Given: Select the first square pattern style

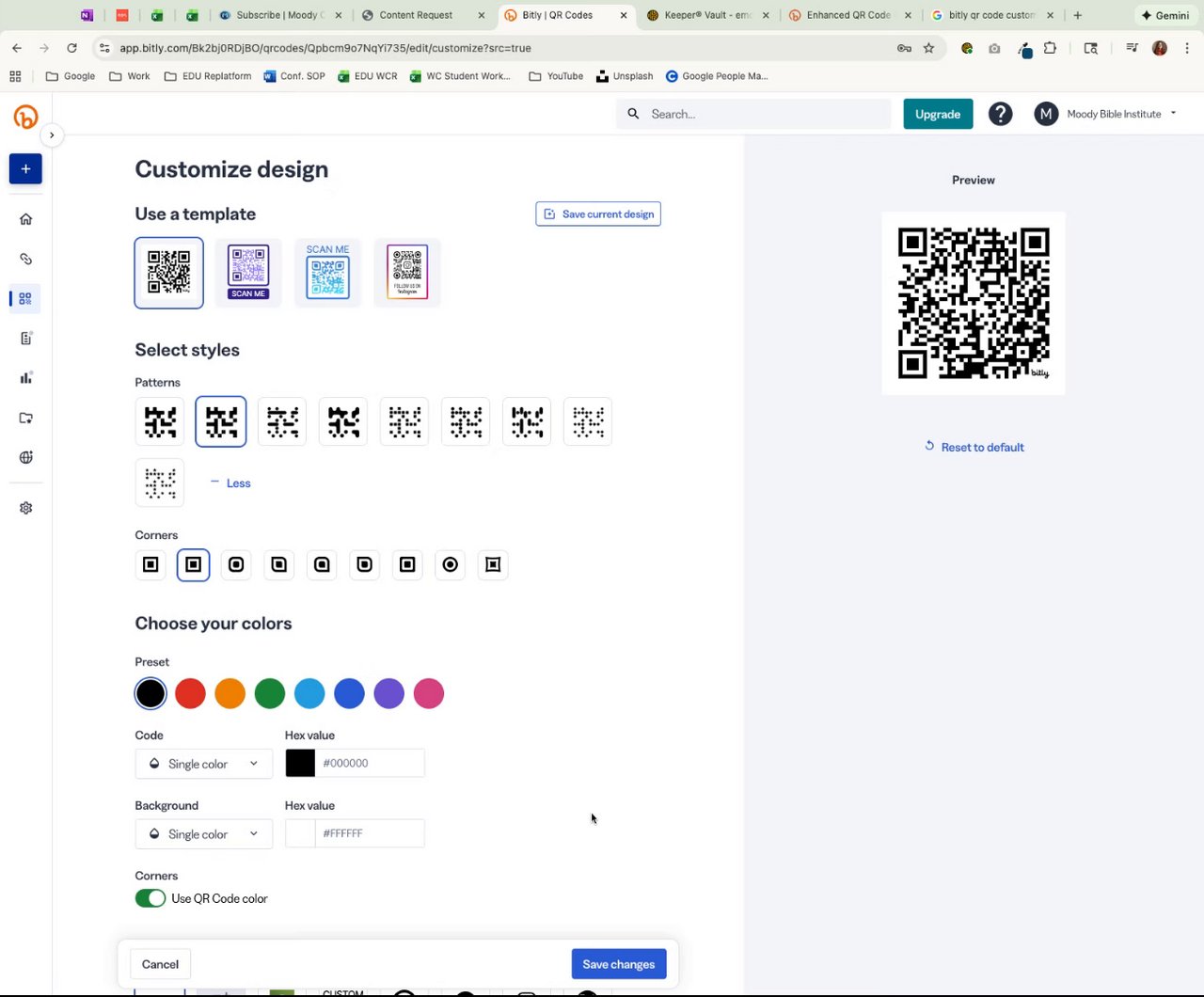Looking at the screenshot, I should [x=160, y=421].
